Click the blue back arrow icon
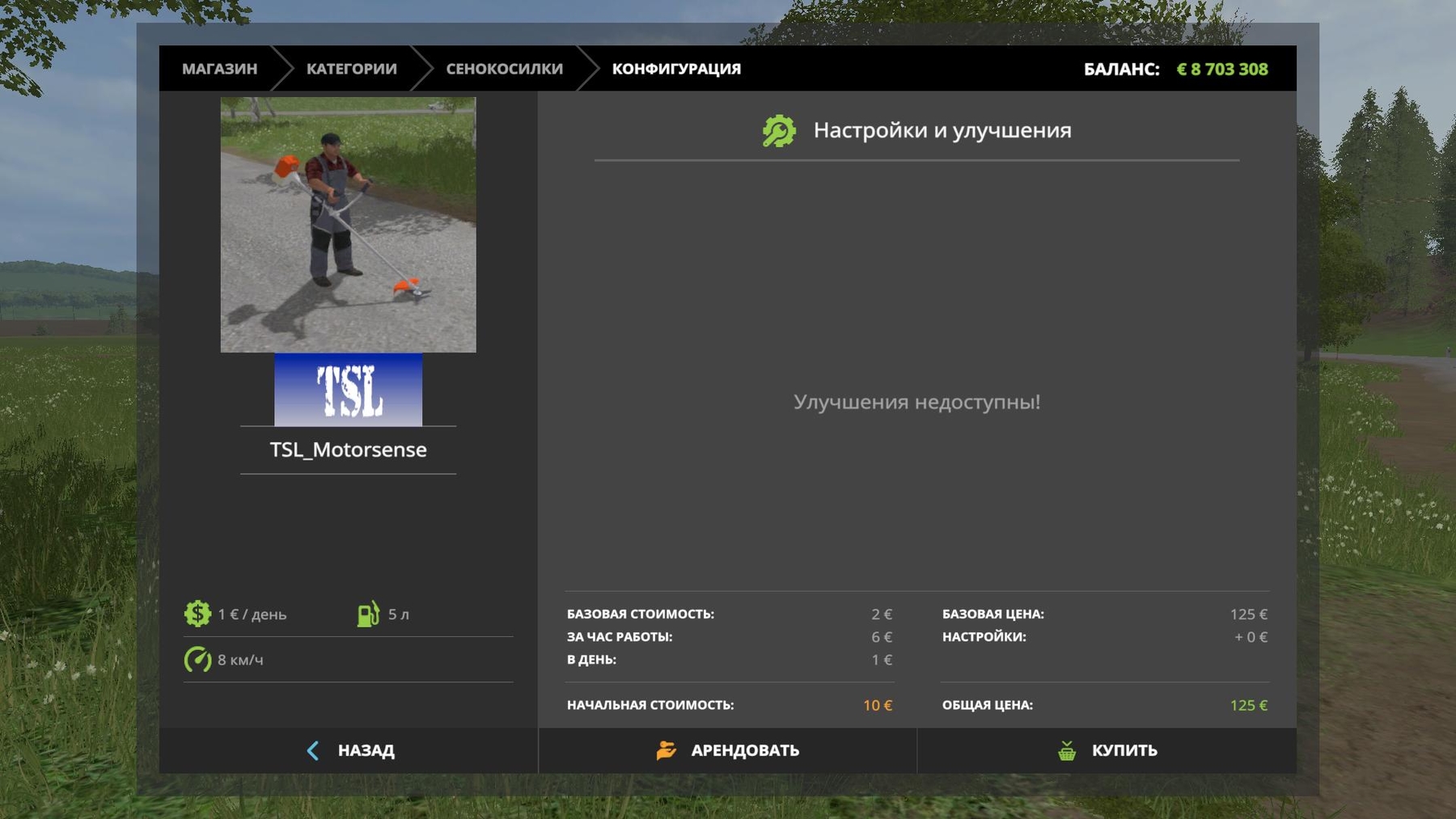Viewport: 1456px width, 819px height. (x=313, y=750)
